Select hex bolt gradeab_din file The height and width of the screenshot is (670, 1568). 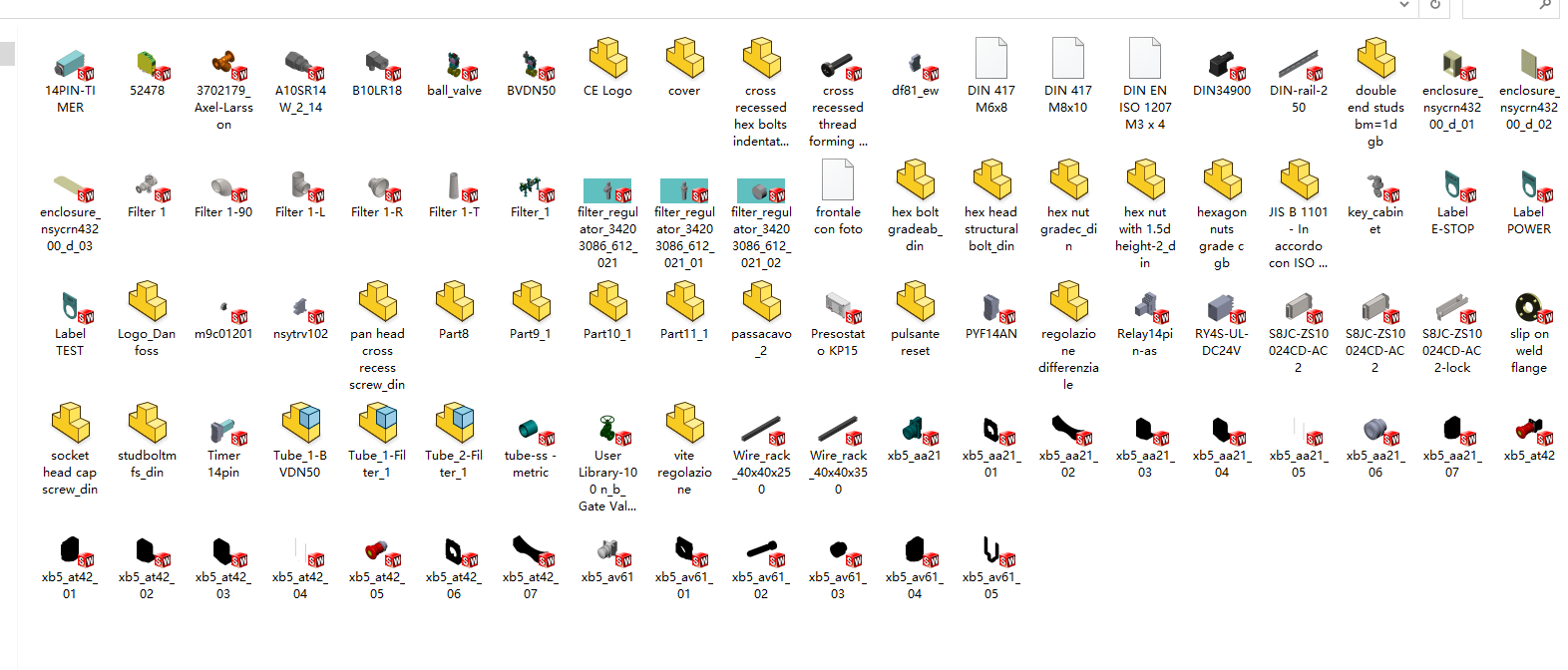tap(916, 180)
